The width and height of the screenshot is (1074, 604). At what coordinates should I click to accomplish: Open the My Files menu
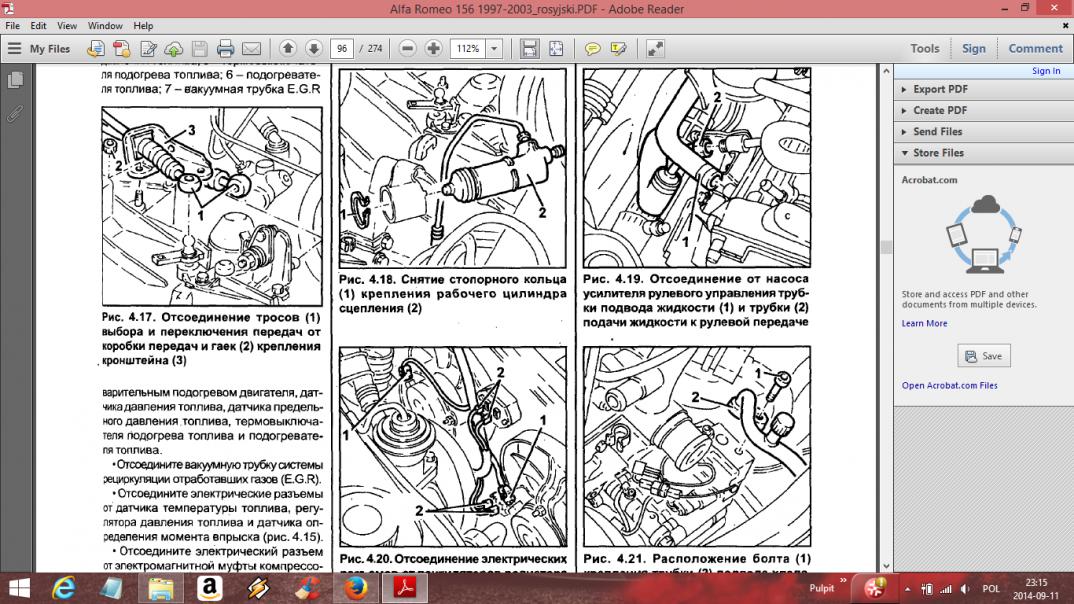[39, 49]
